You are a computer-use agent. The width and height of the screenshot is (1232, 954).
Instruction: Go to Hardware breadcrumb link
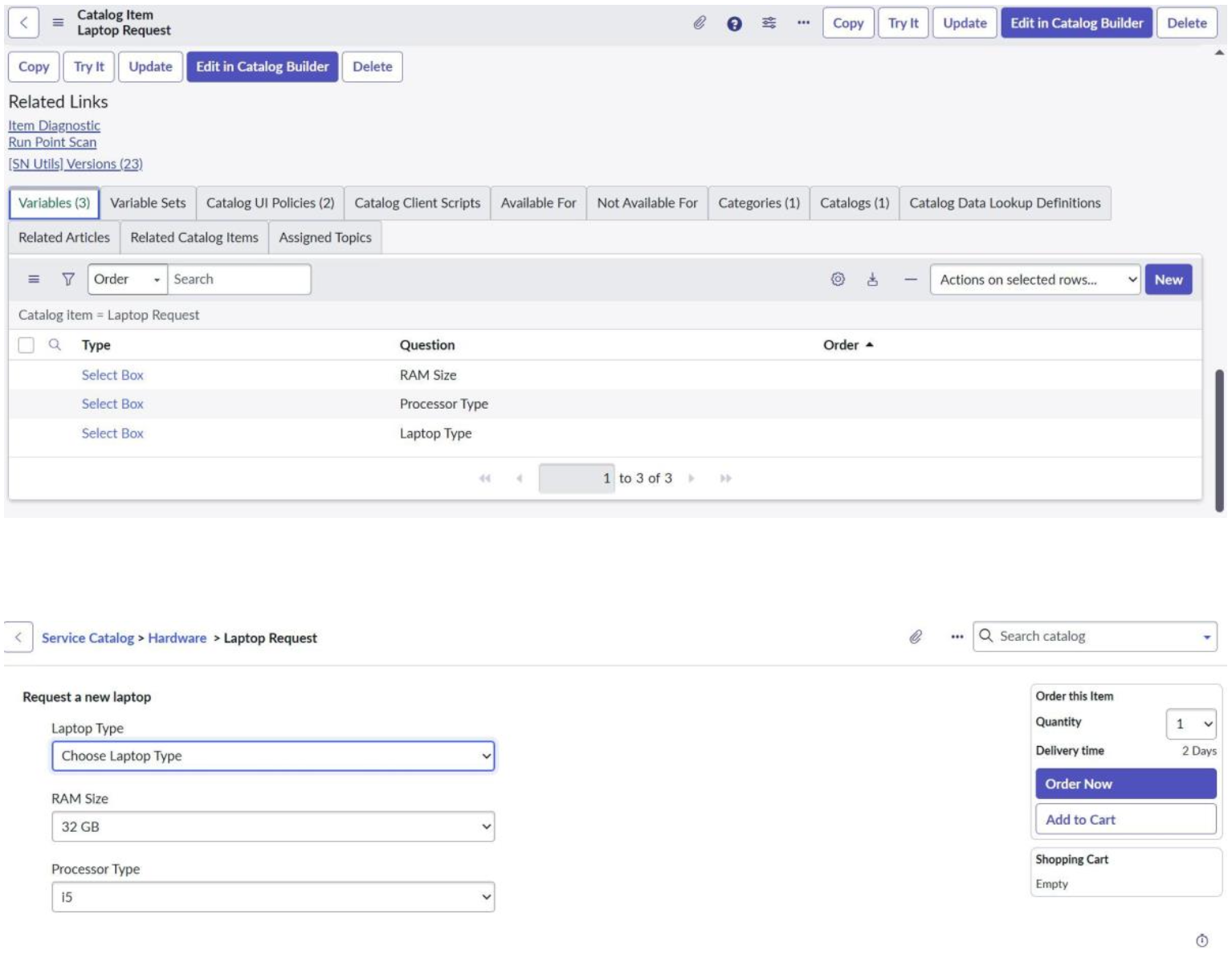(x=177, y=638)
